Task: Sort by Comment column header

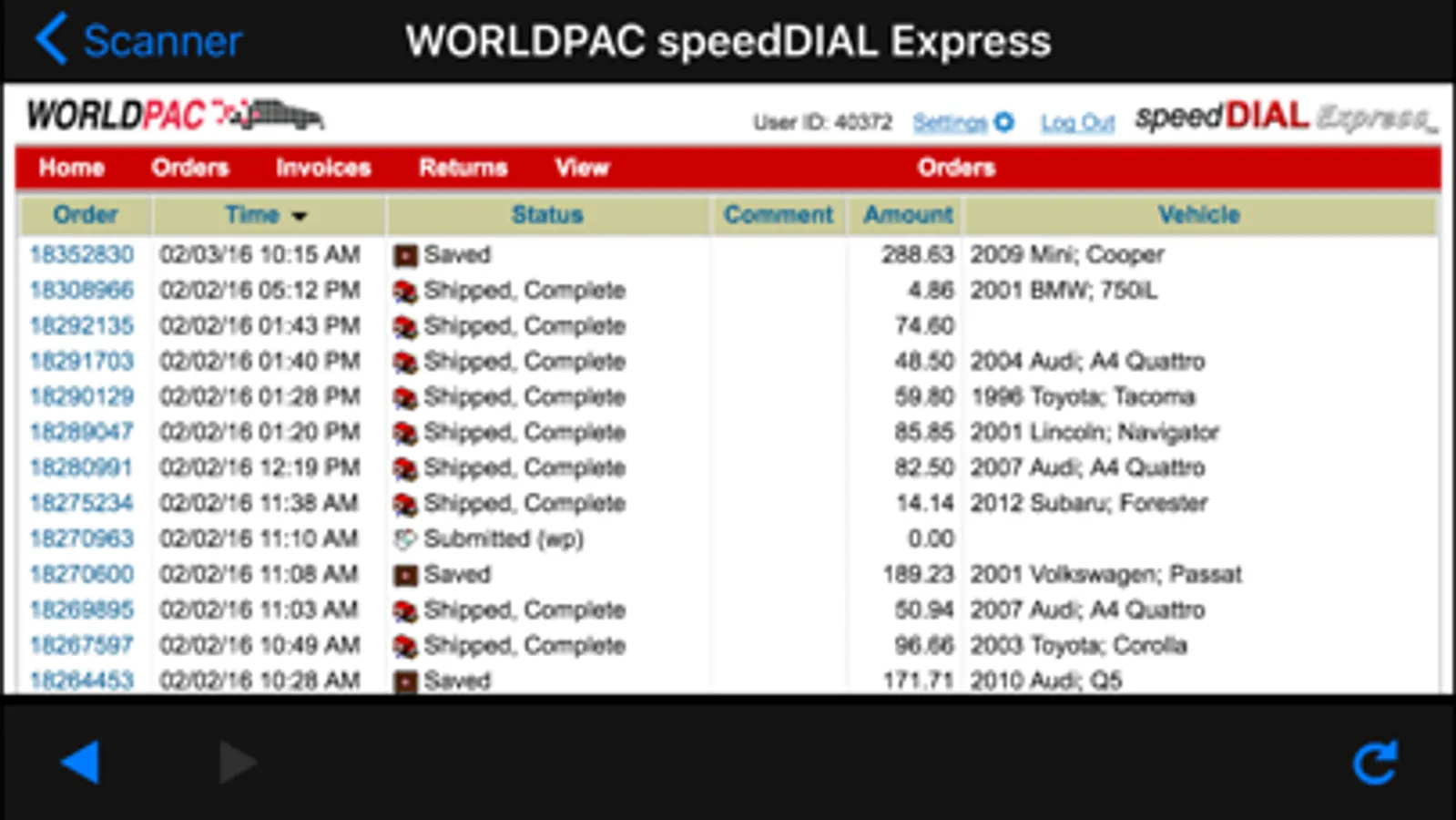Action: click(779, 215)
